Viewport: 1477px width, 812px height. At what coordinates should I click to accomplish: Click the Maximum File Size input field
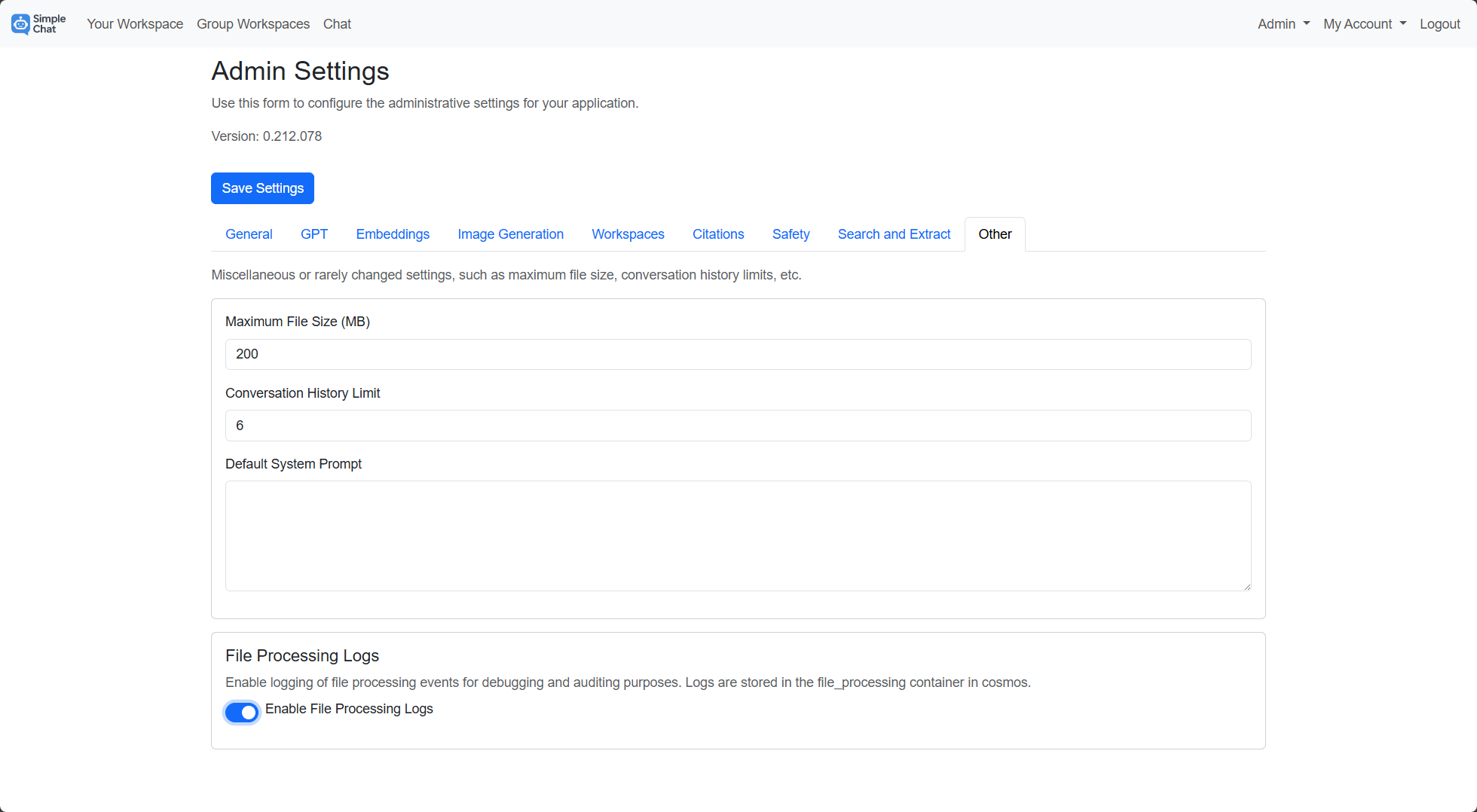(738, 354)
